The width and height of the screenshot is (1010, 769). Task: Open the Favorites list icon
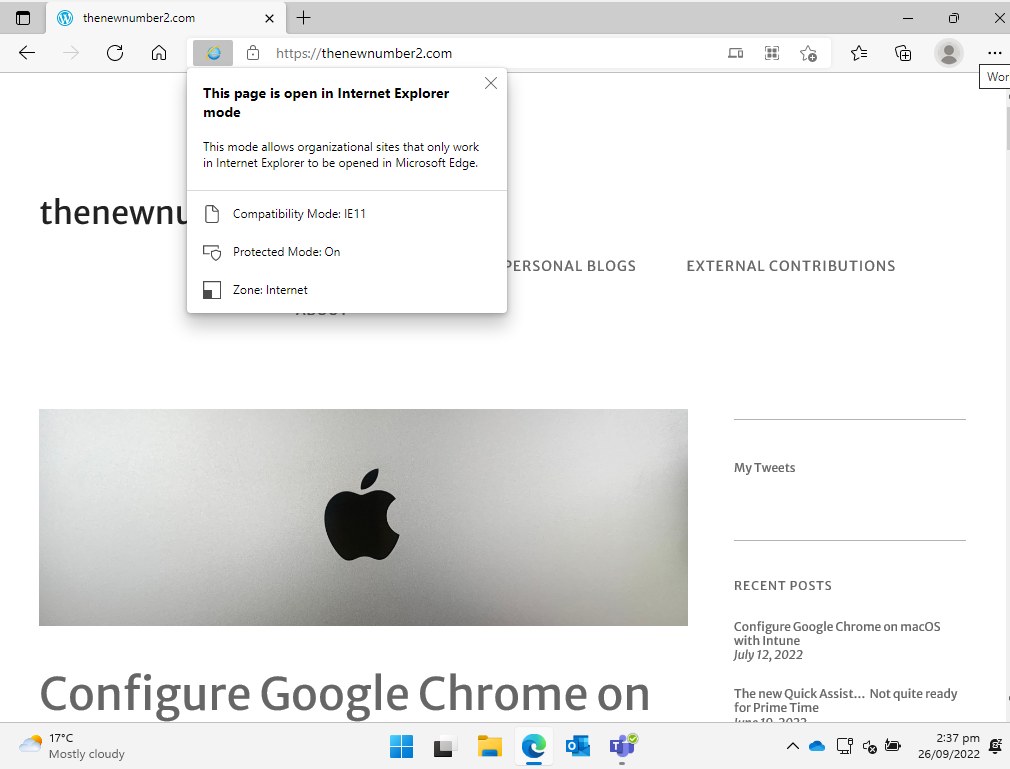pyautogui.click(x=859, y=53)
